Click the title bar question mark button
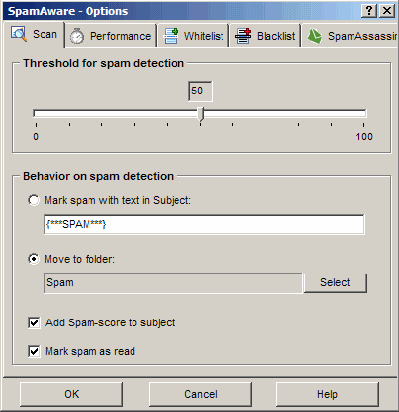The height and width of the screenshot is (412, 399). (369, 11)
